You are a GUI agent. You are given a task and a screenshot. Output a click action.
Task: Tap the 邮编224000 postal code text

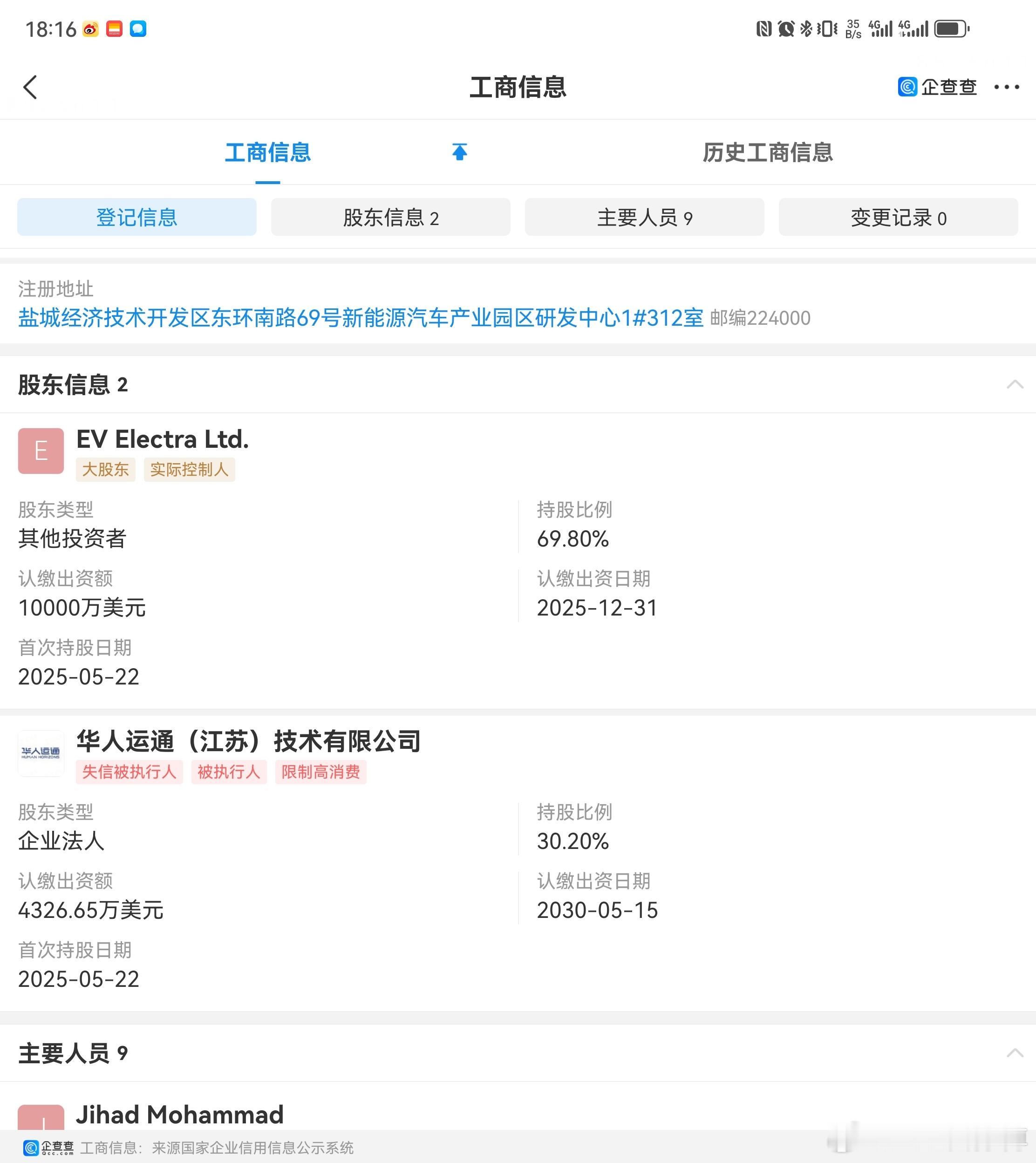point(761,318)
